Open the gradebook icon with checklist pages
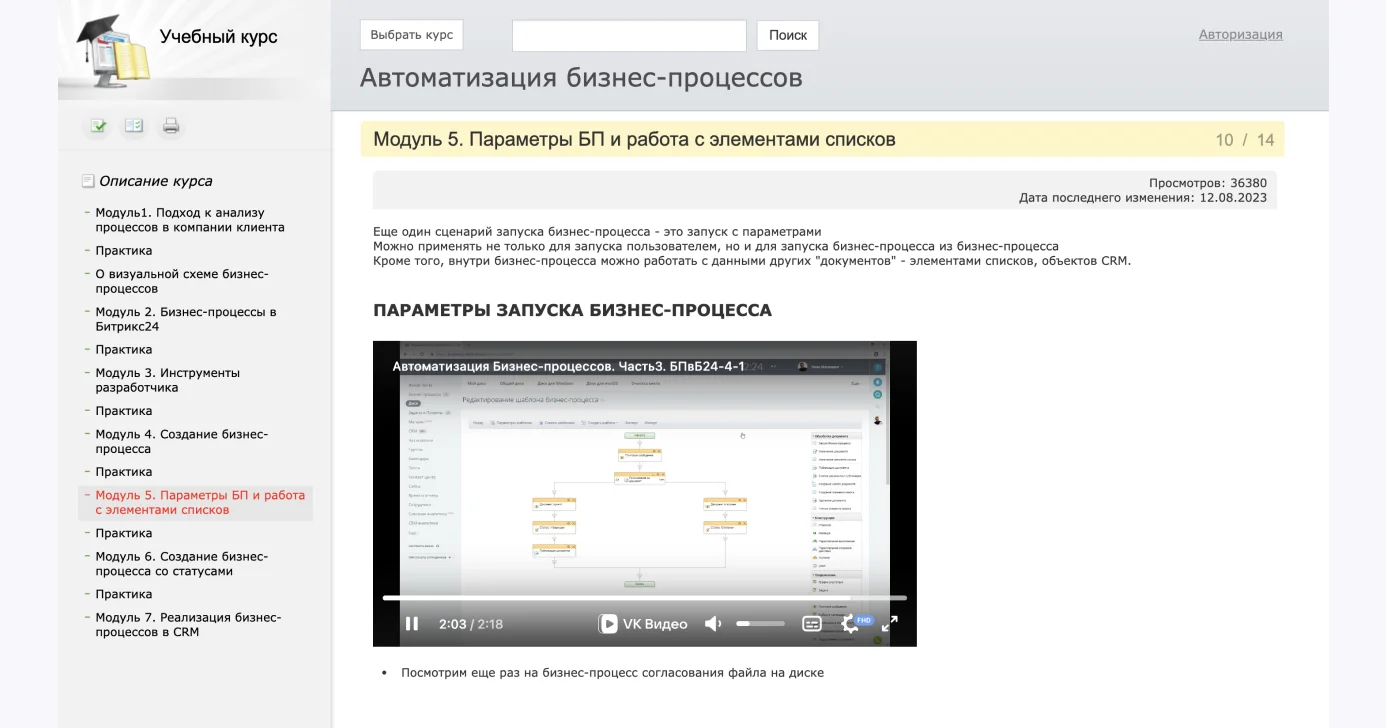Viewport: 1386px width, 728px height. [x=134, y=126]
